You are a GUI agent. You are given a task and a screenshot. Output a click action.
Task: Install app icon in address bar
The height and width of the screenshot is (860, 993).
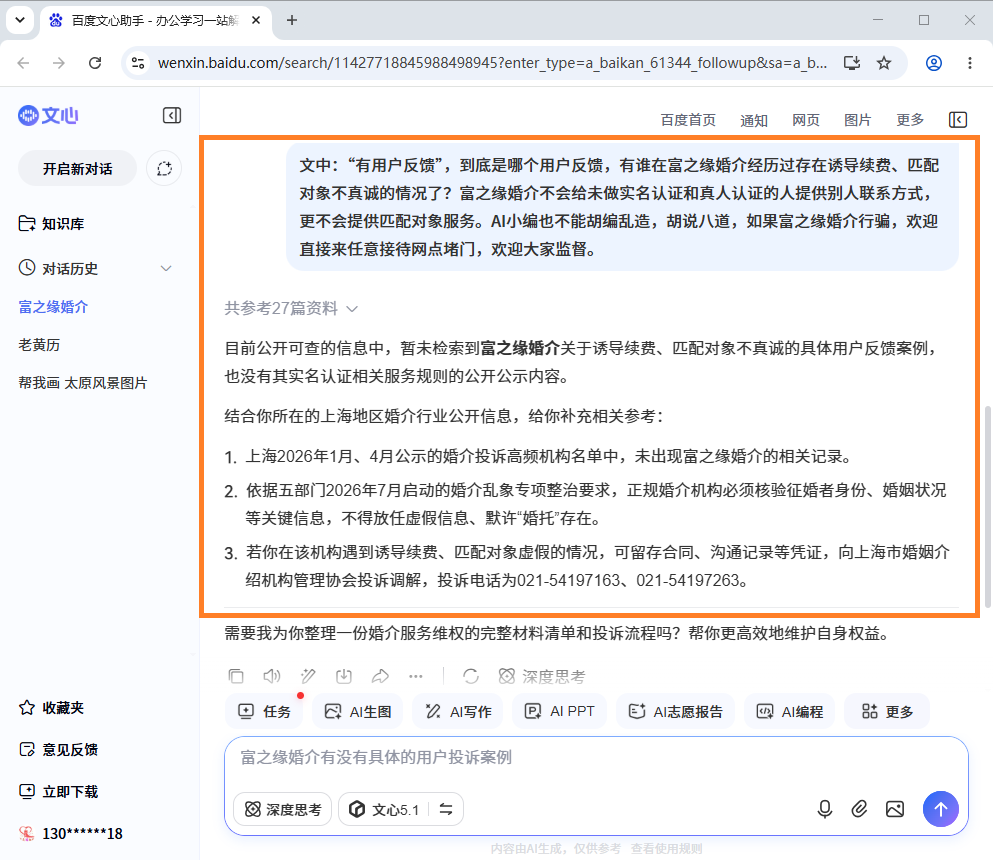(x=852, y=63)
